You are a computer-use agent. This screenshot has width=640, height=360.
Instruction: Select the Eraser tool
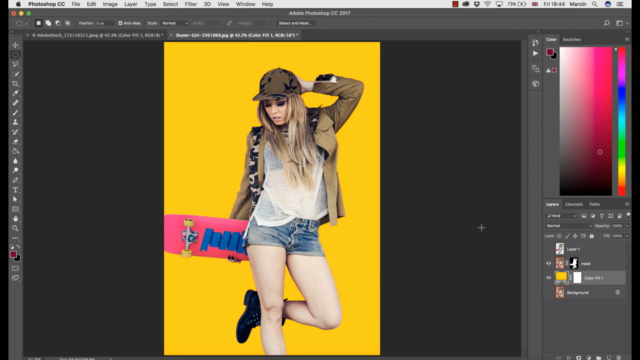point(16,142)
